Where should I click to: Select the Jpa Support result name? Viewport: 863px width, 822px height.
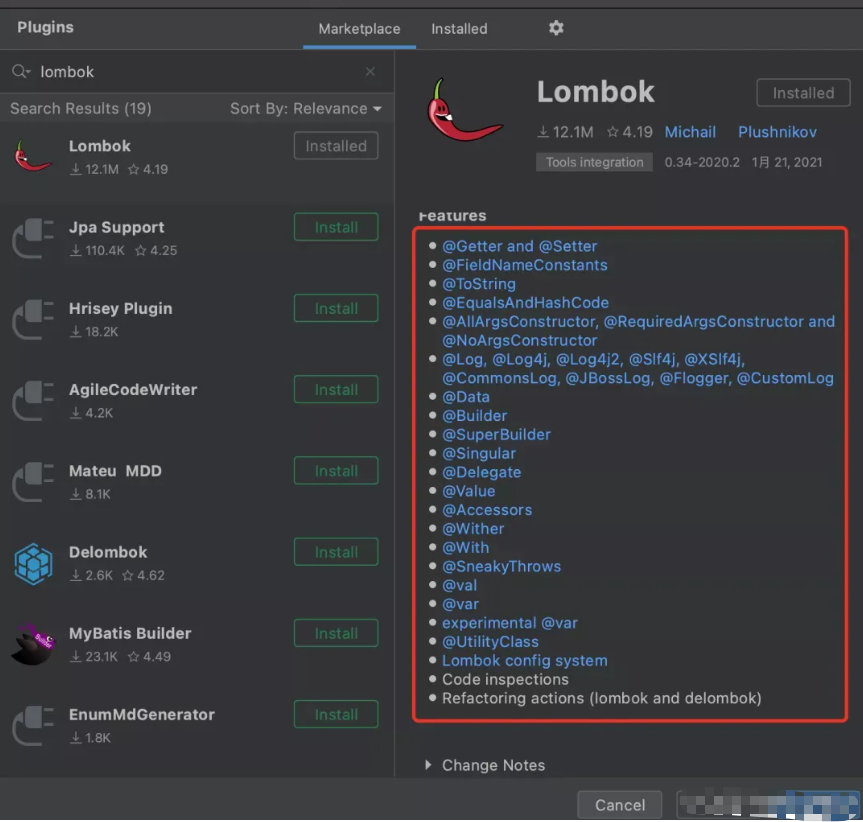coord(116,227)
